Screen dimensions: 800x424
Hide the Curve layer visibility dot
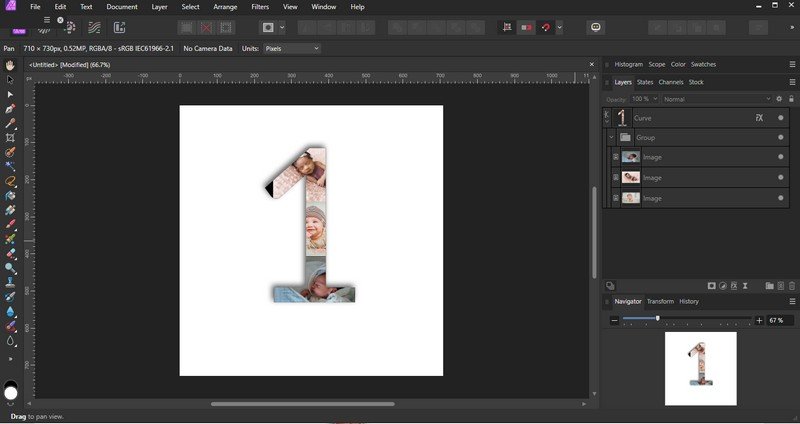coord(781,118)
